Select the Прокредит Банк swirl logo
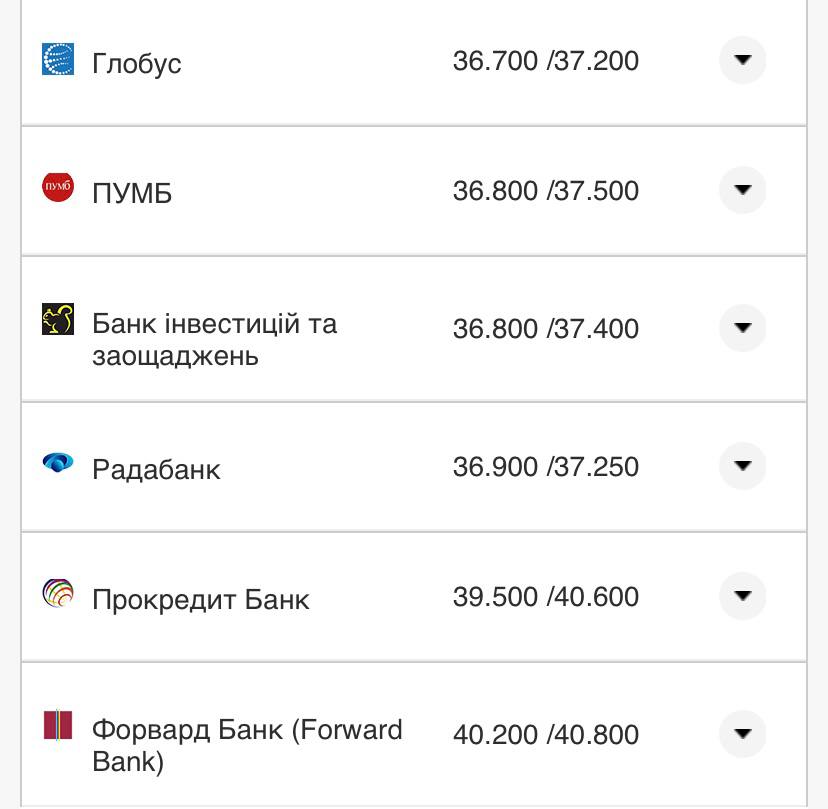 (58, 594)
